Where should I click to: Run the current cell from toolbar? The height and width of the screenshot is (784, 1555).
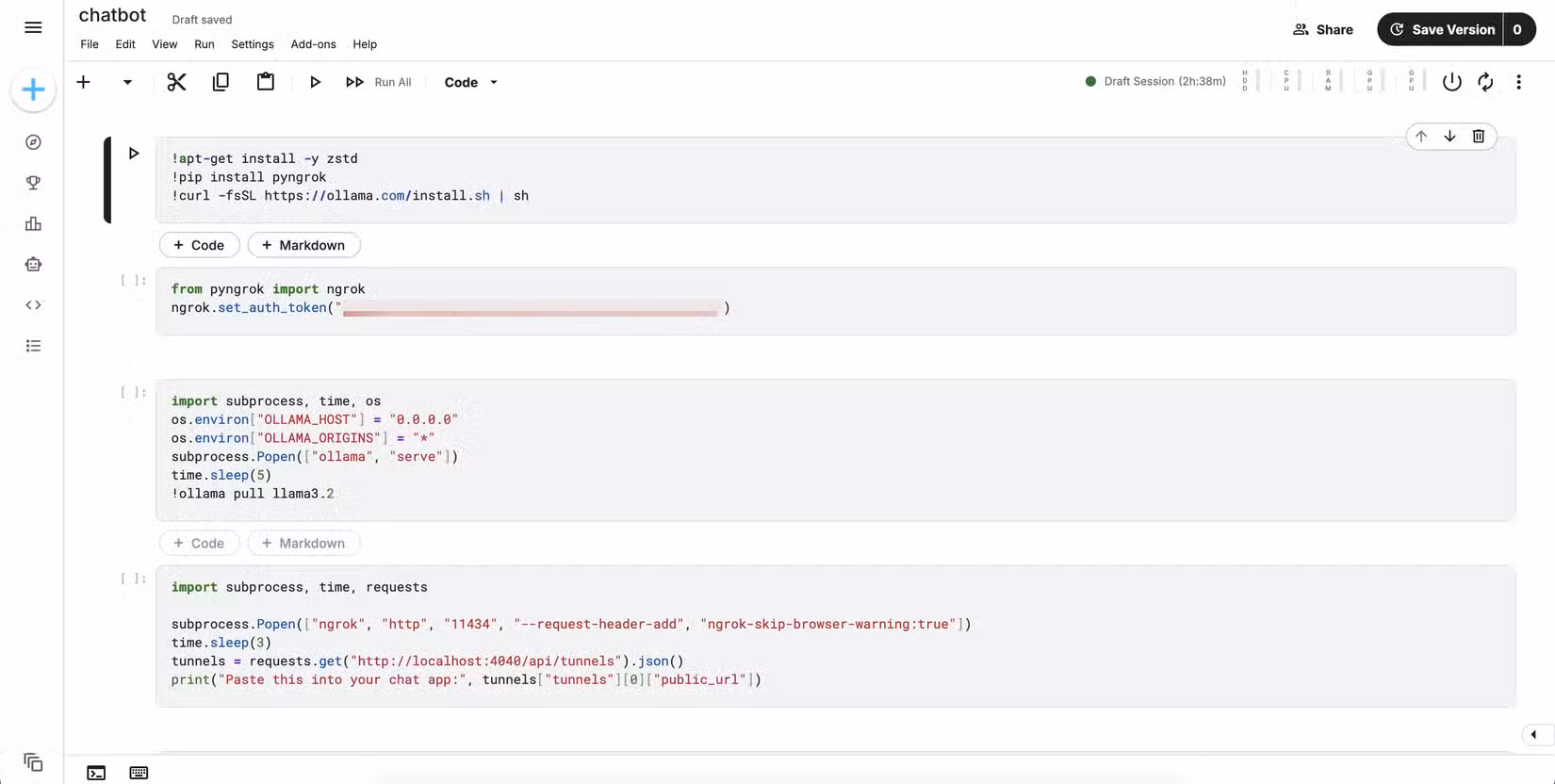315,82
